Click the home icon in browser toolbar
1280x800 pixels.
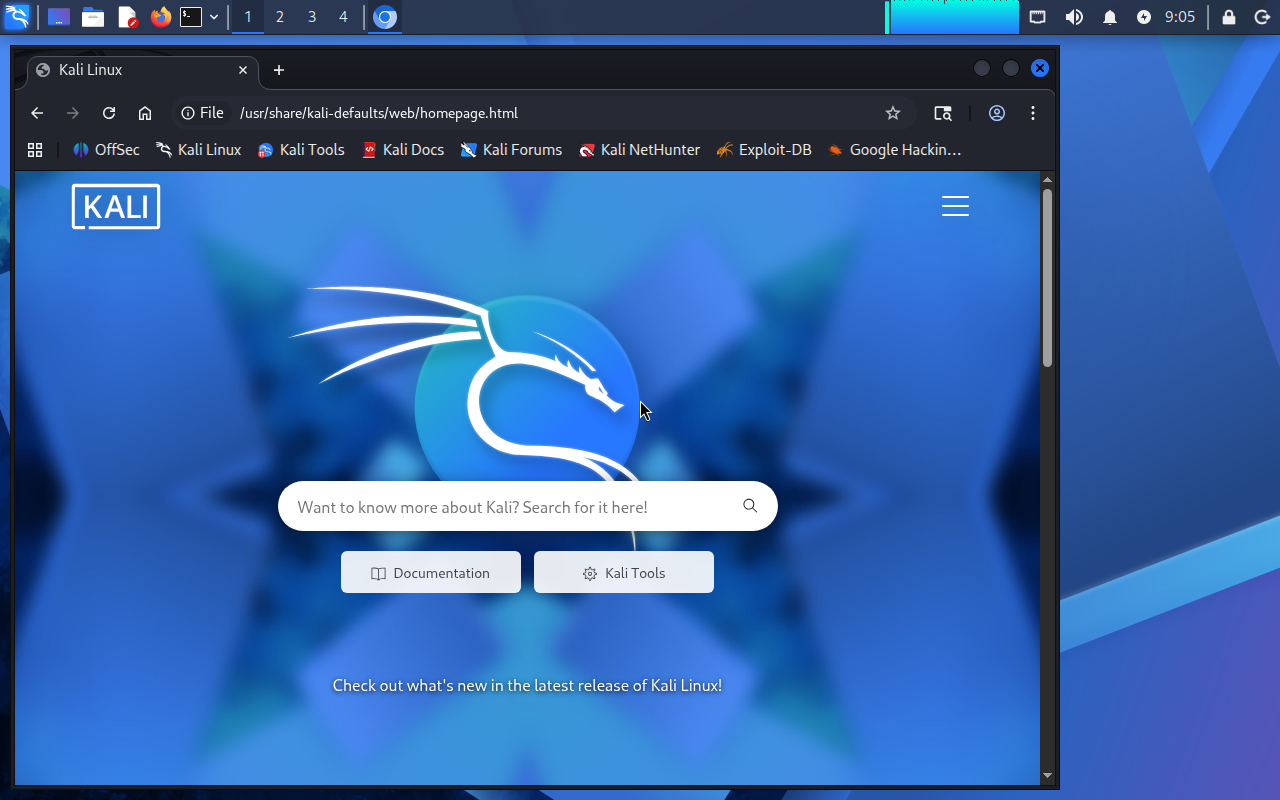pyautogui.click(x=145, y=113)
